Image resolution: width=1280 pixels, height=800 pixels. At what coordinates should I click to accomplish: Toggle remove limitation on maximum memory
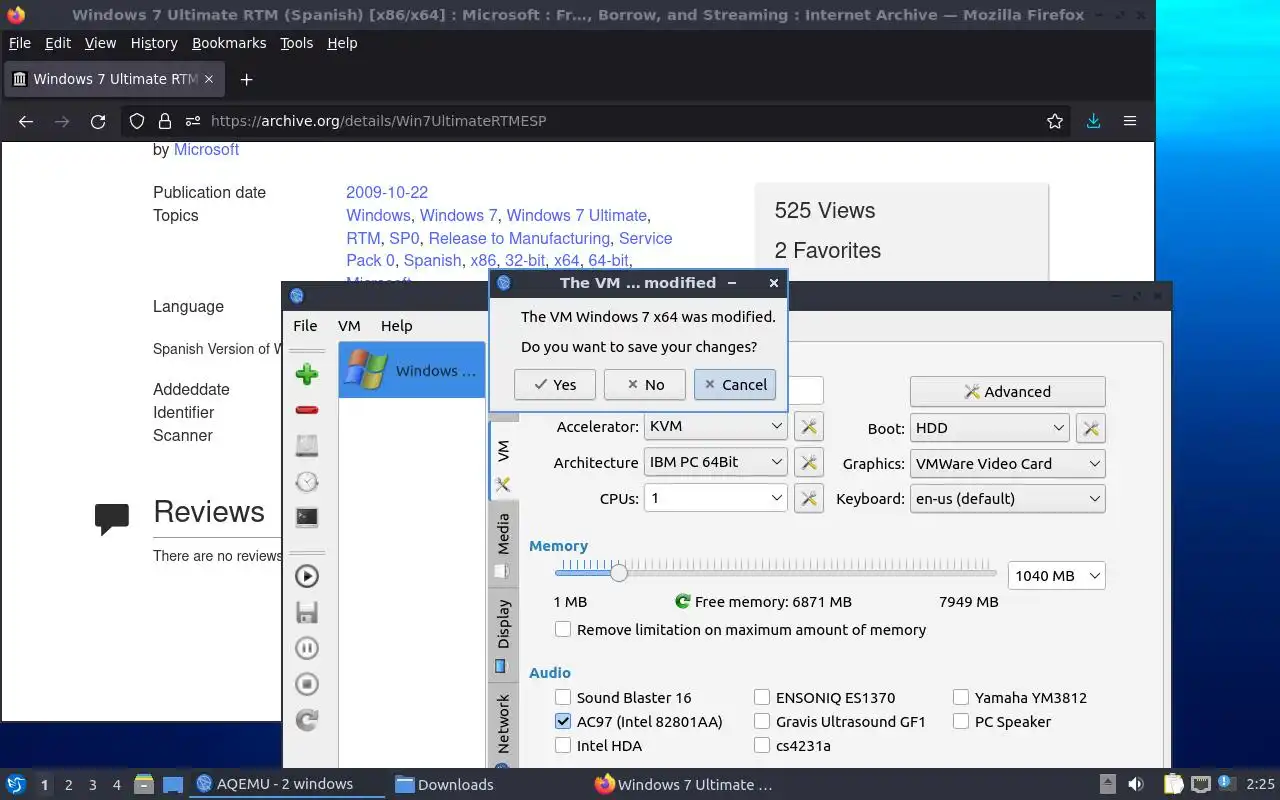tap(563, 630)
